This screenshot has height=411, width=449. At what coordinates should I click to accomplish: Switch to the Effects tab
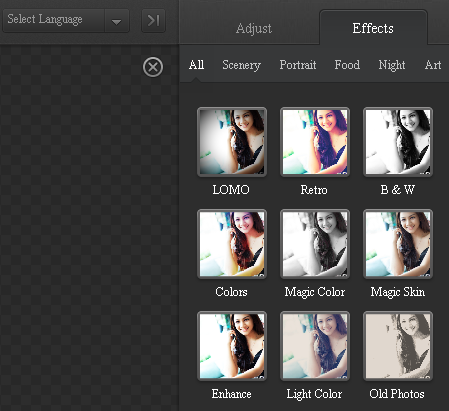pos(373,28)
